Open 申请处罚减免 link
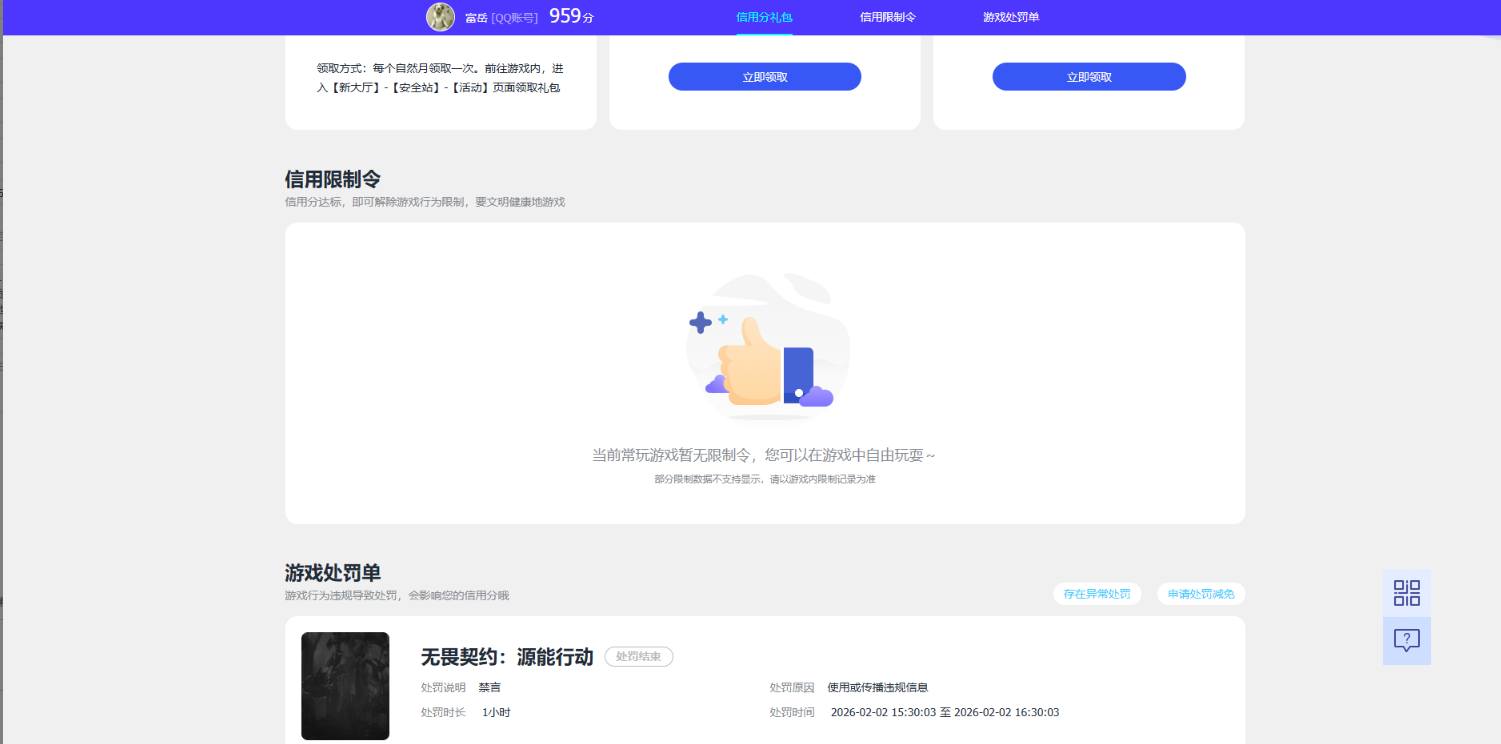 (1201, 594)
